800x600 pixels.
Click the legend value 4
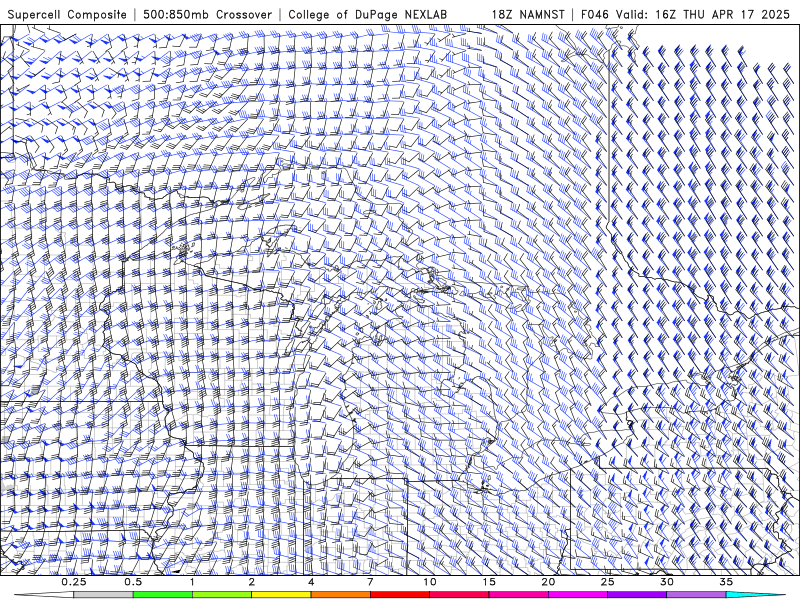pyautogui.click(x=311, y=582)
